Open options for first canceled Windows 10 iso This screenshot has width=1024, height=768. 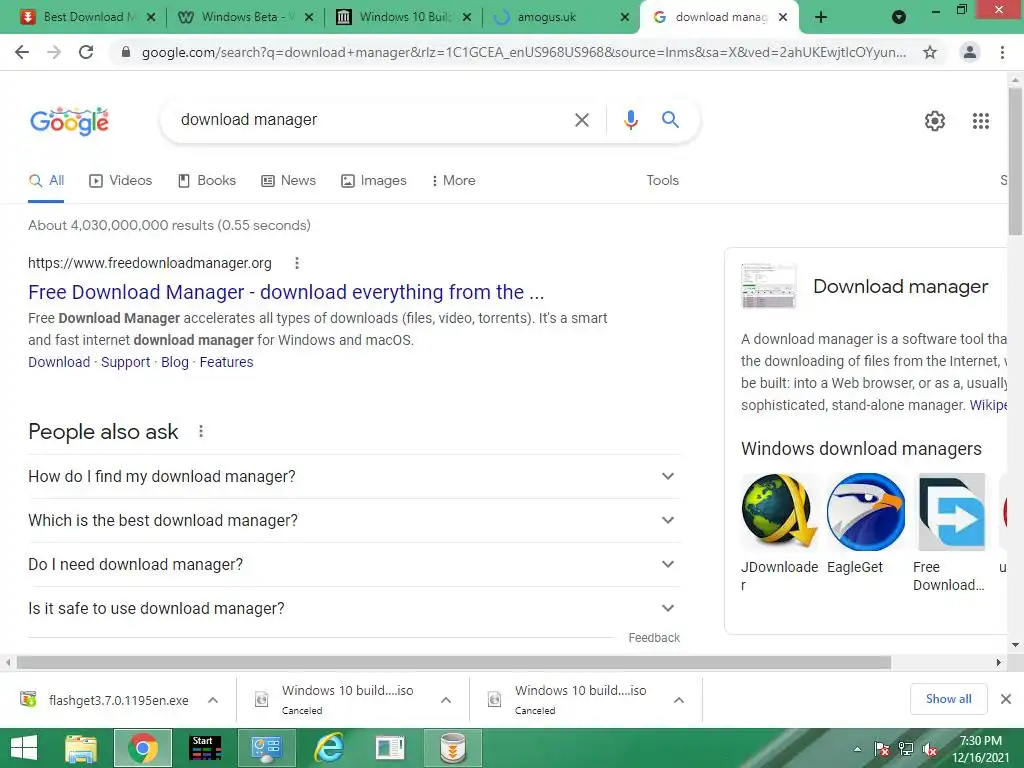446,700
